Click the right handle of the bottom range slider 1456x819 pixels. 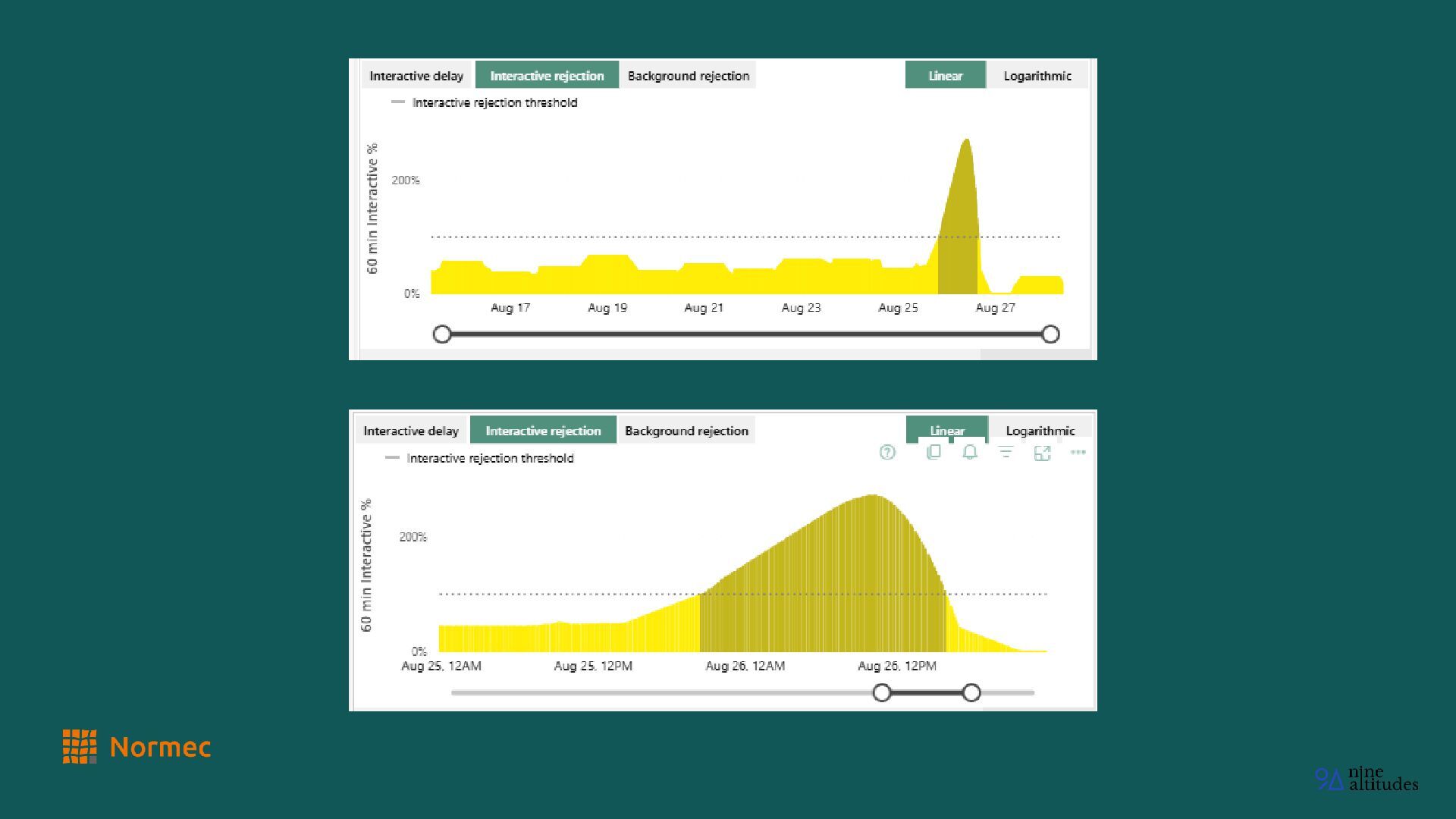point(971,692)
